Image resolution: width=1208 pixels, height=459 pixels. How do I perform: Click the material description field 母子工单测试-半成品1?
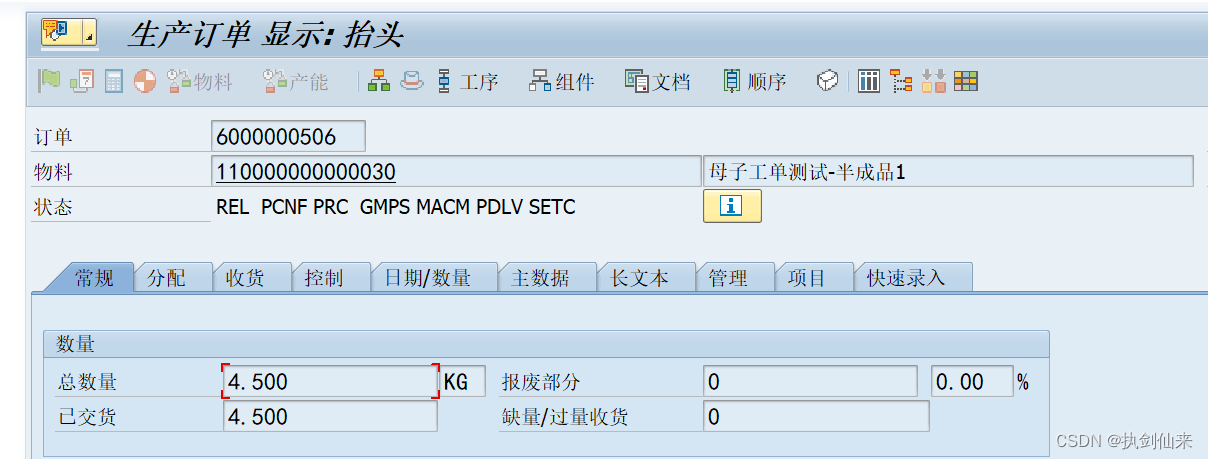coord(948,171)
